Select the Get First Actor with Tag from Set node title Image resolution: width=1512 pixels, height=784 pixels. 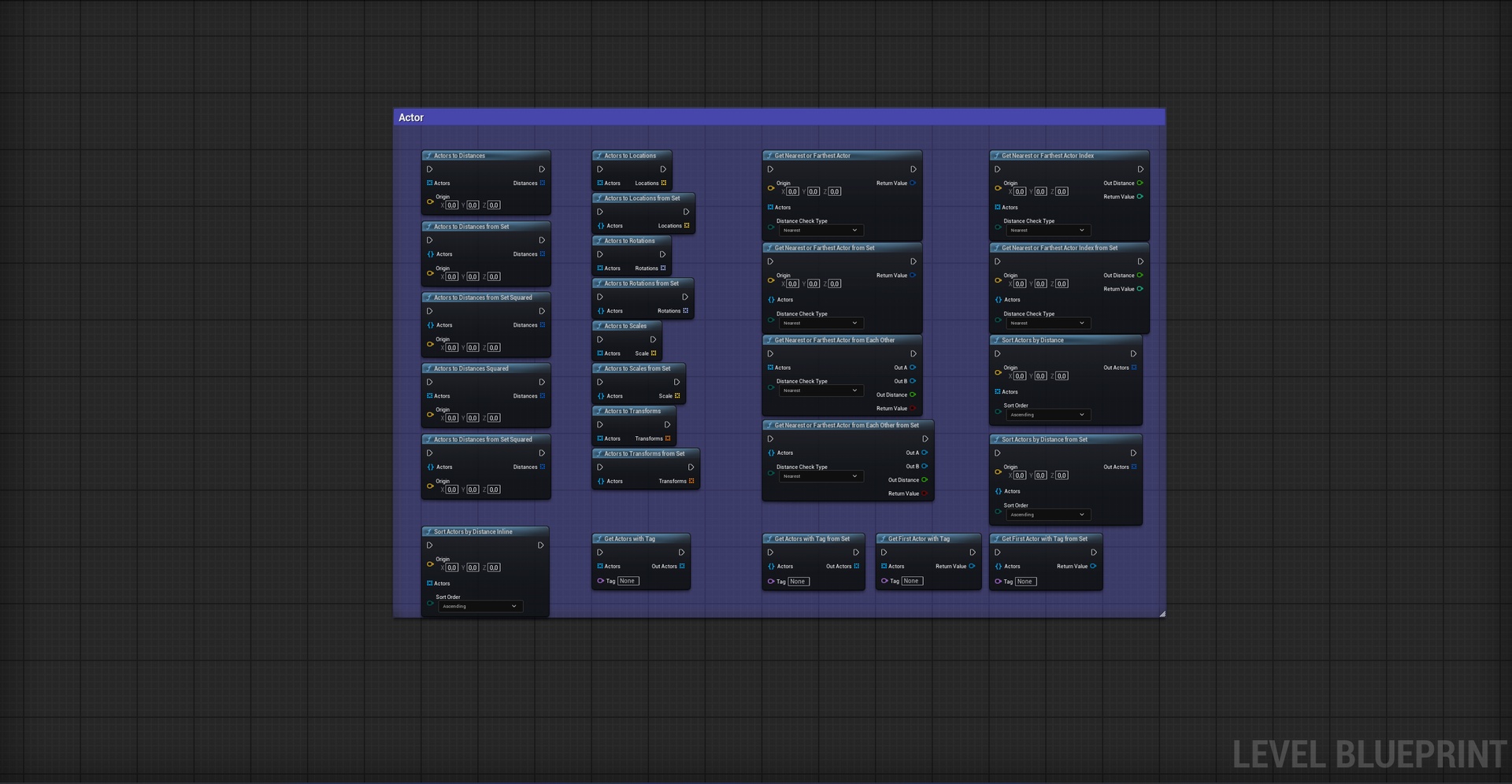click(1044, 539)
